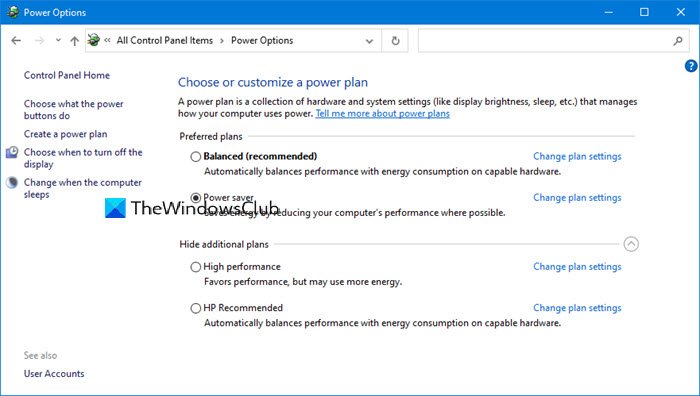Click the search magnifier icon

(x=678, y=41)
